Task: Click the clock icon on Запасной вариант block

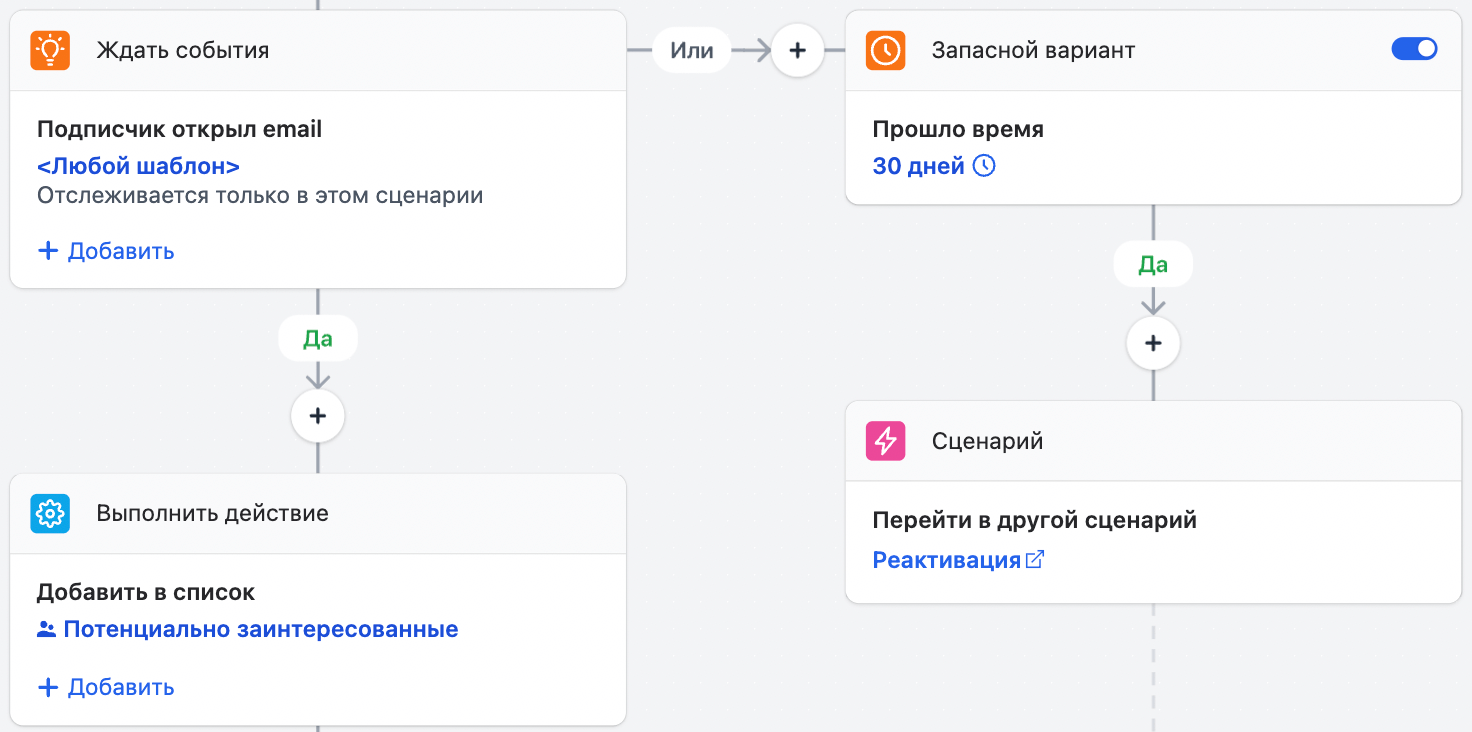Action: (887, 49)
